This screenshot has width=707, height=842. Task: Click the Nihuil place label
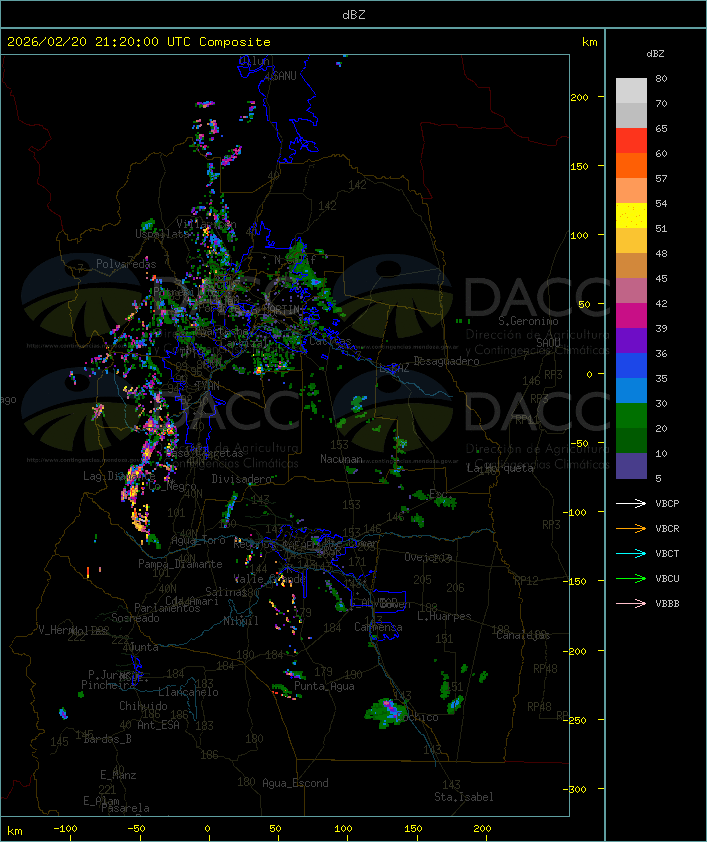click(241, 621)
